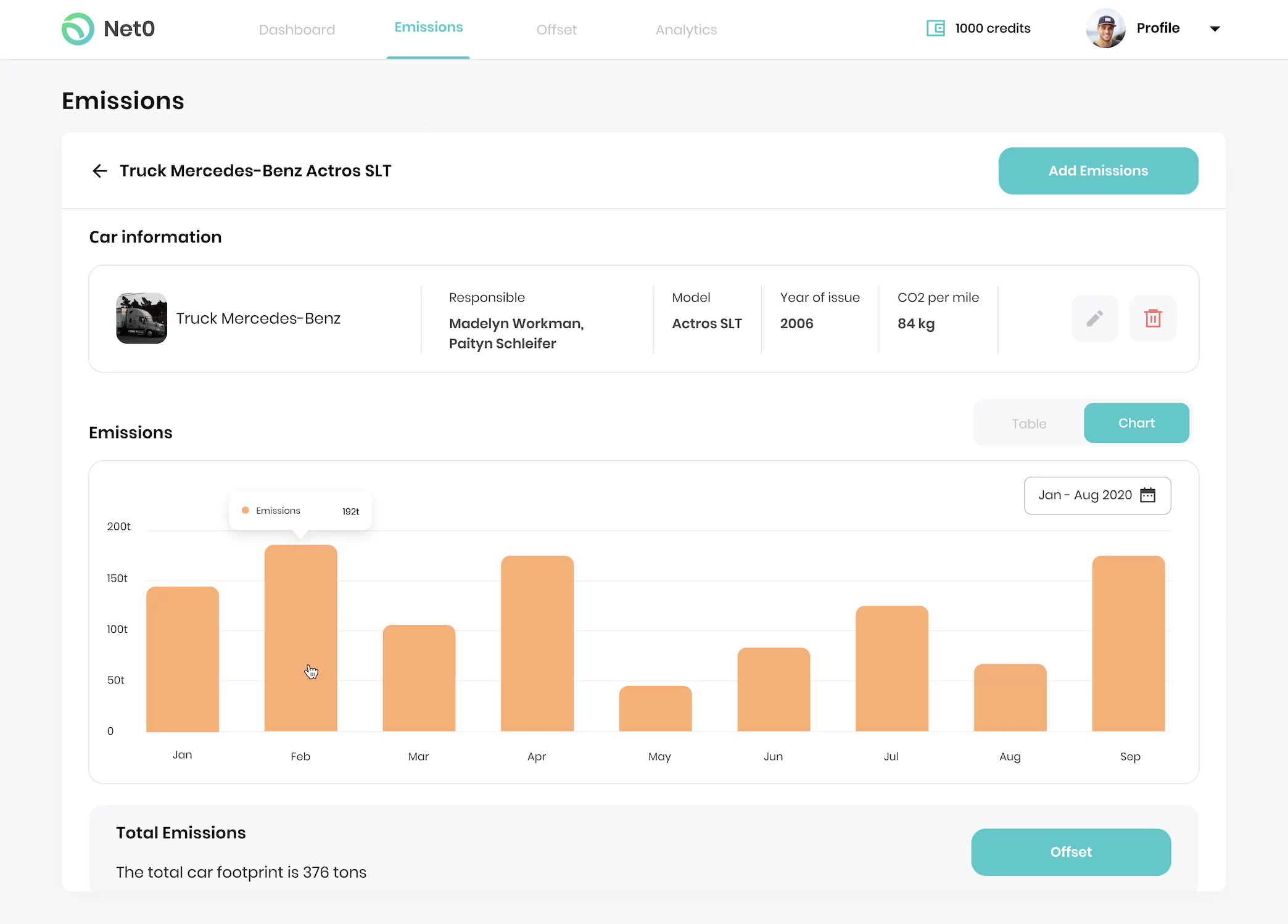
Task: Select the Mar emissions bar
Action: coord(419,678)
